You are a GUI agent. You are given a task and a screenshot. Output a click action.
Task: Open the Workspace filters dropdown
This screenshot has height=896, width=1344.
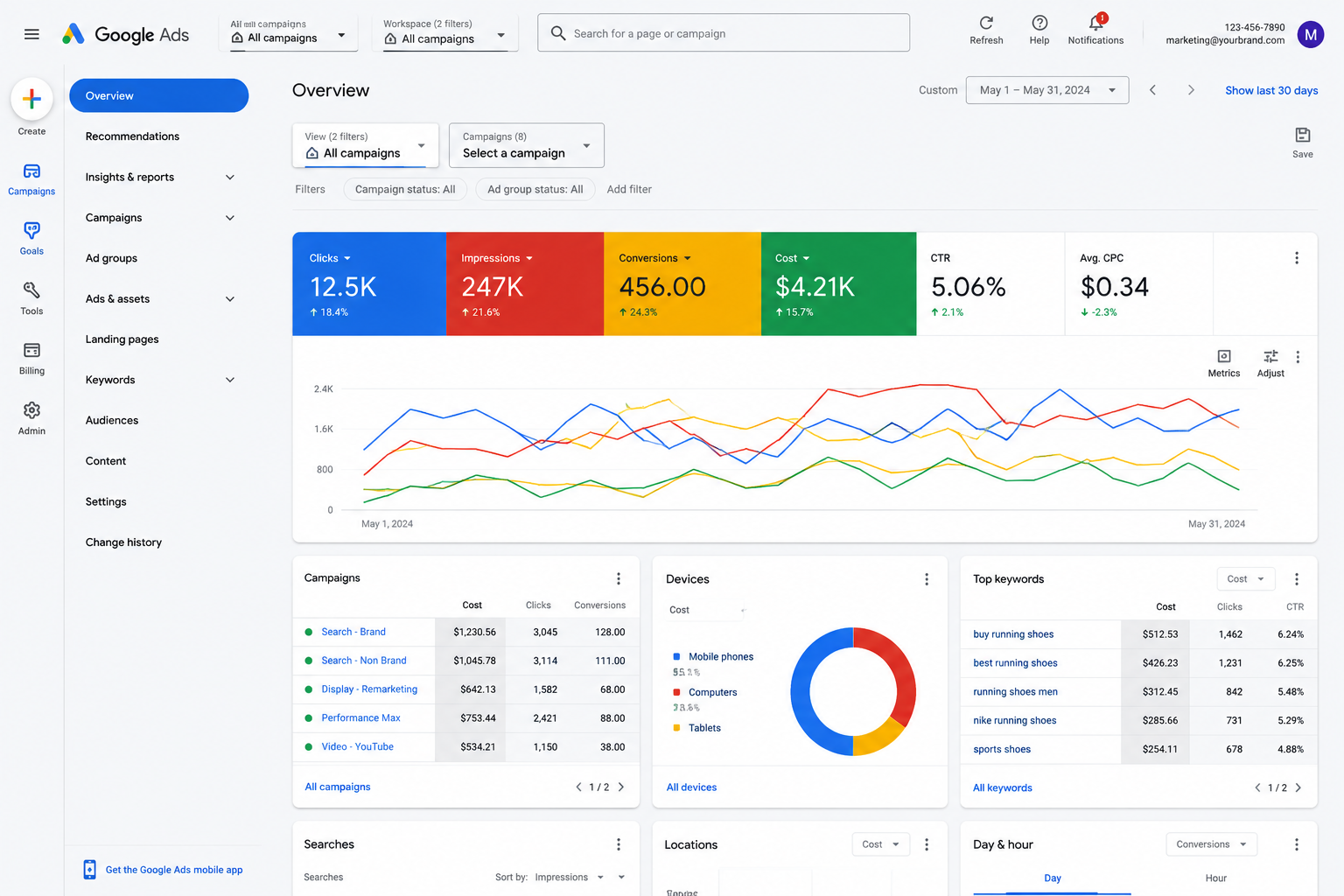pos(444,32)
